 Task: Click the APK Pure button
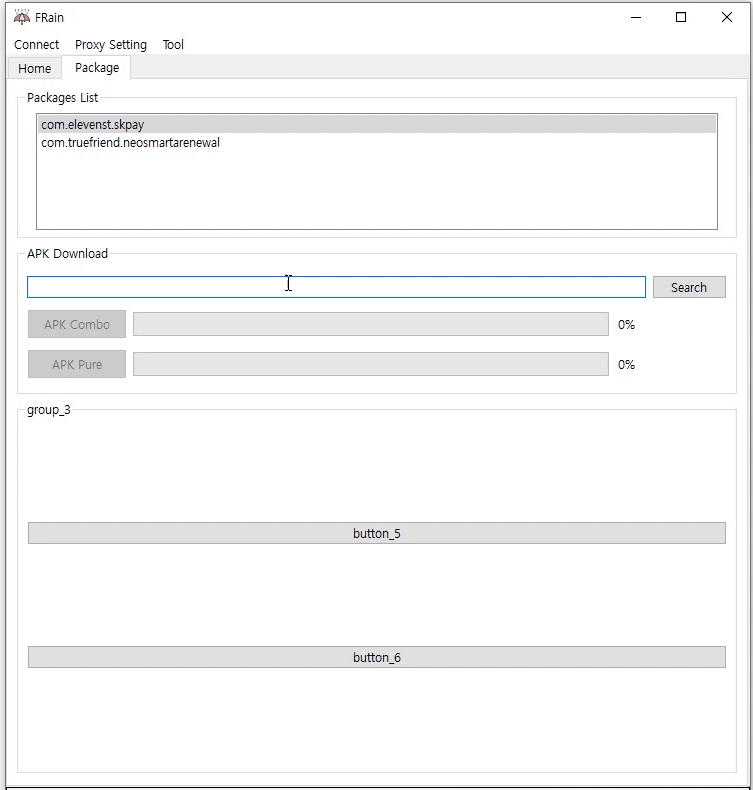(77, 364)
